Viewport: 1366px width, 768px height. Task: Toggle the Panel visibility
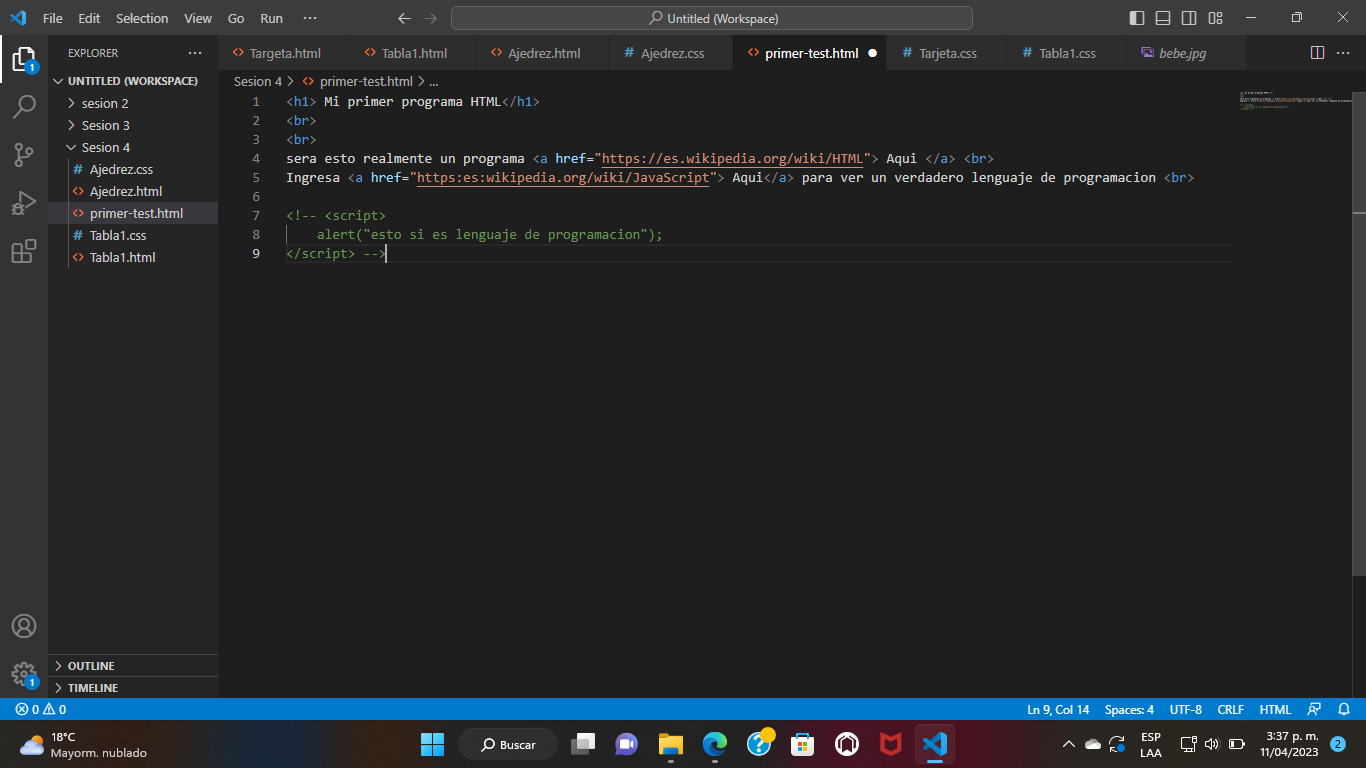pos(1163,18)
